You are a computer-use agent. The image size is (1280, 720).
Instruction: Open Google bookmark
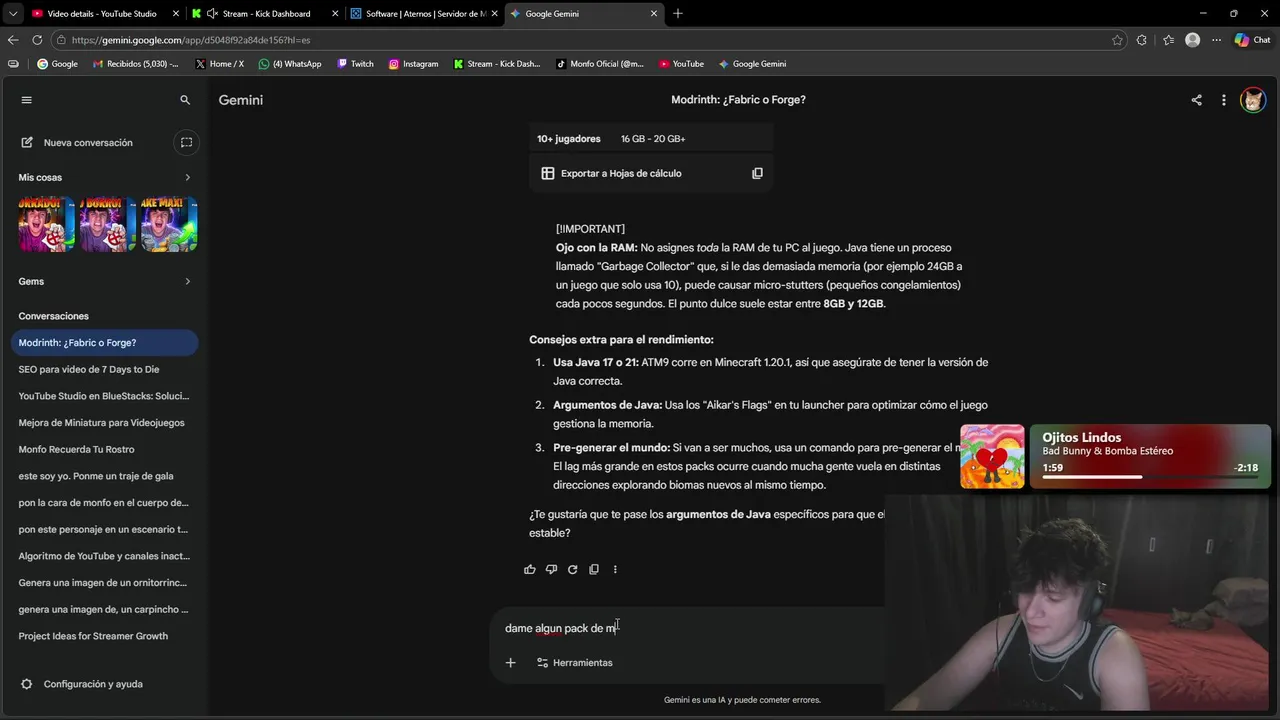57,64
